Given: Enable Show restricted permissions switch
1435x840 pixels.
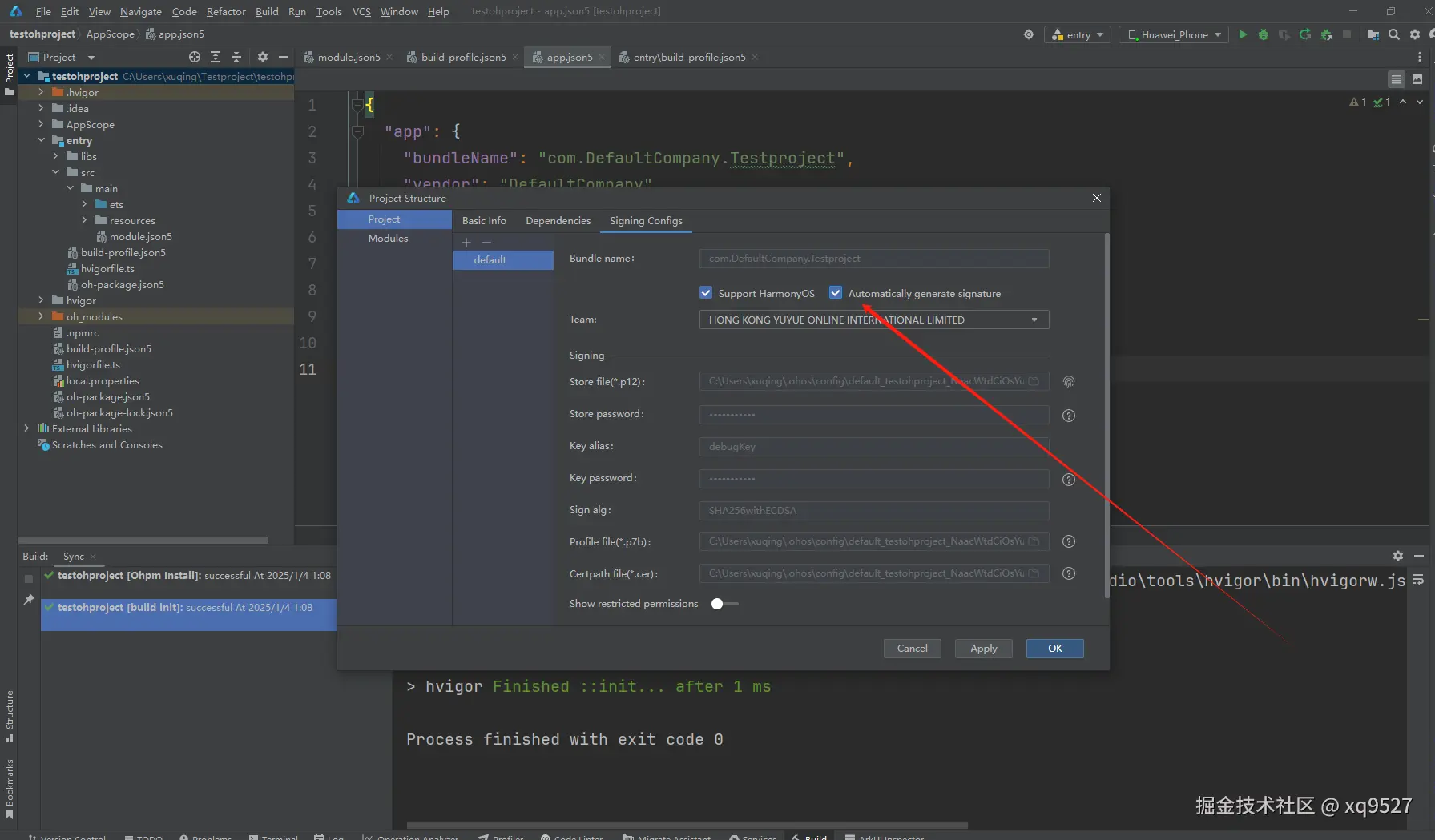Looking at the screenshot, I should 724,604.
